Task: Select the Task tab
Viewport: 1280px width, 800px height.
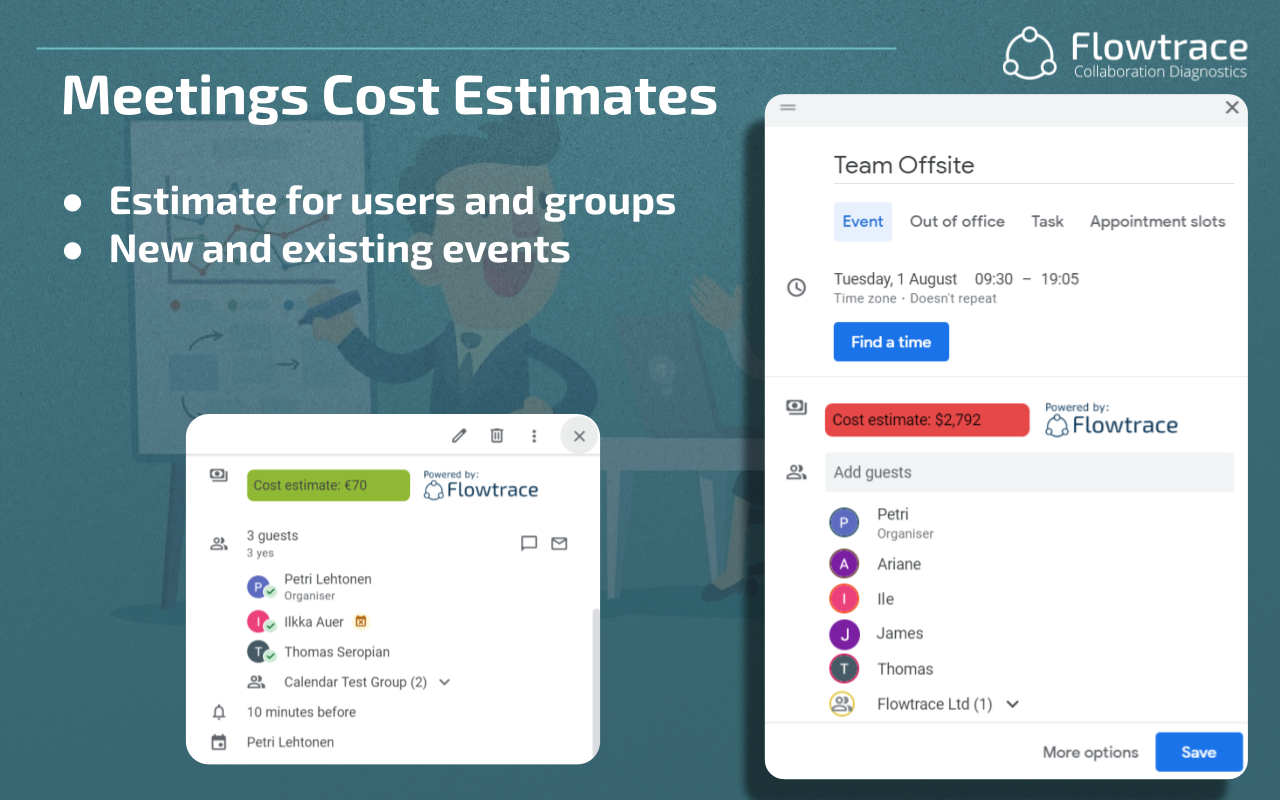Action: 1047,221
